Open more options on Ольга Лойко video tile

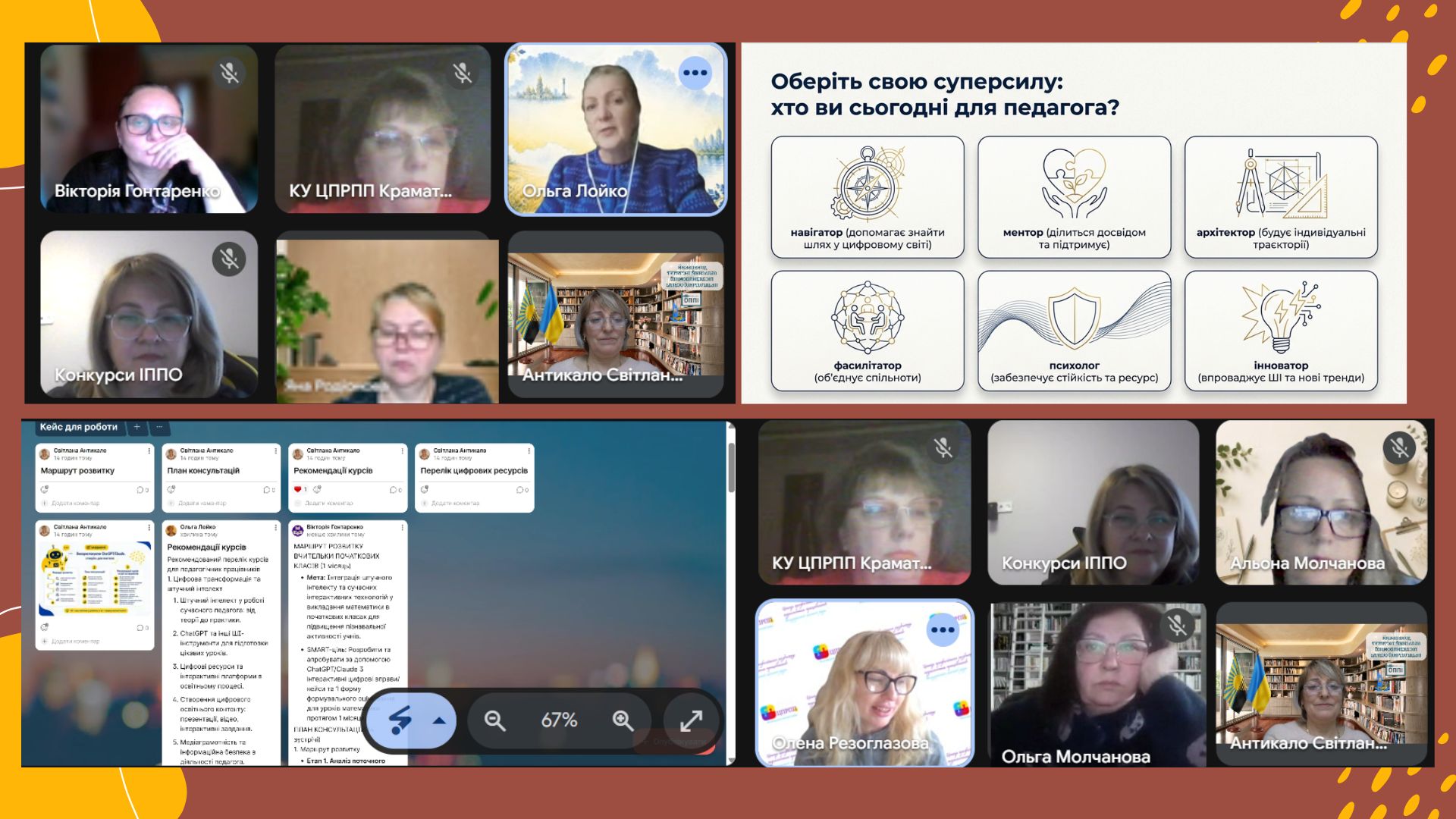(695, 74)
